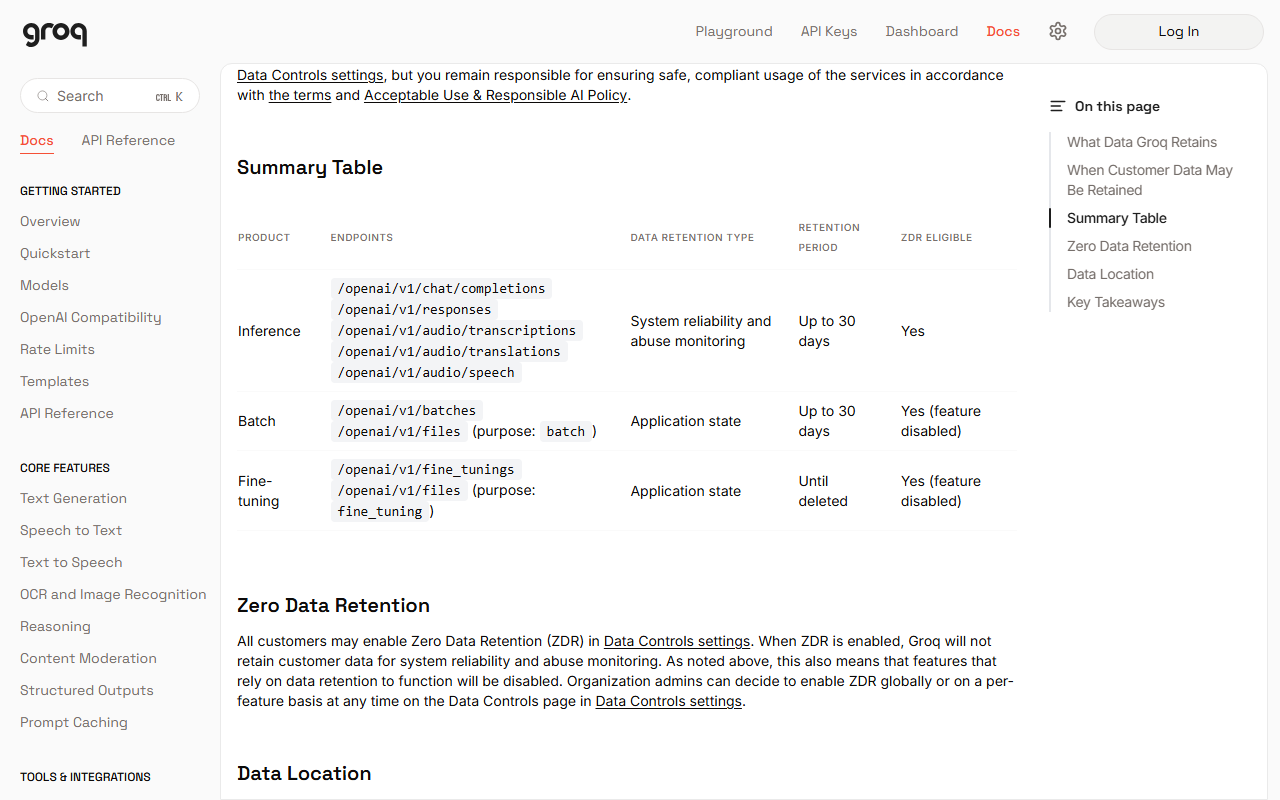Open Structured Outputs docs
The image size is (1280, 800).
[87, 690]
